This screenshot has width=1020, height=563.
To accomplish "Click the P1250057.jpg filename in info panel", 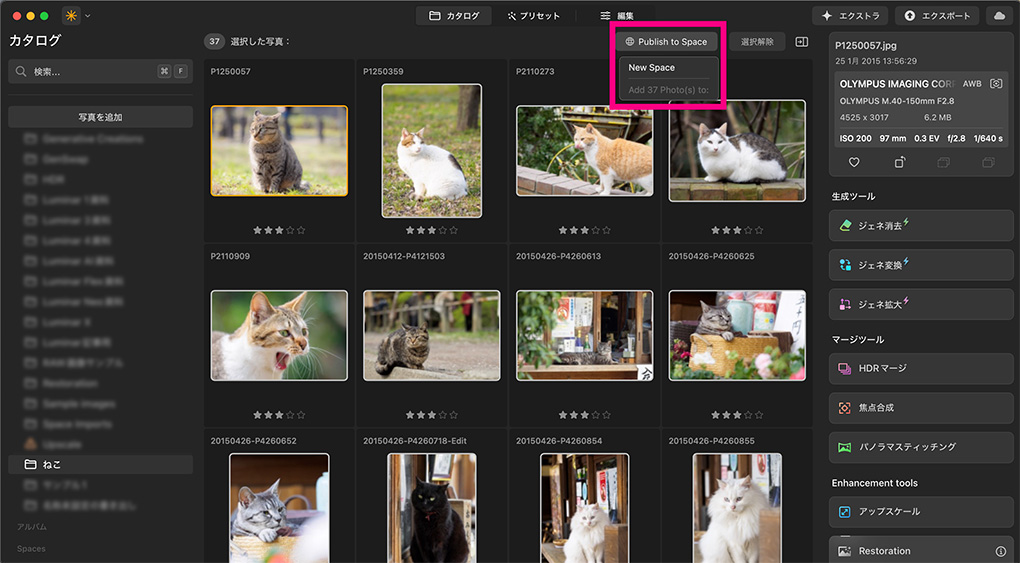I will pyautogui.click(x=866, y=46).
